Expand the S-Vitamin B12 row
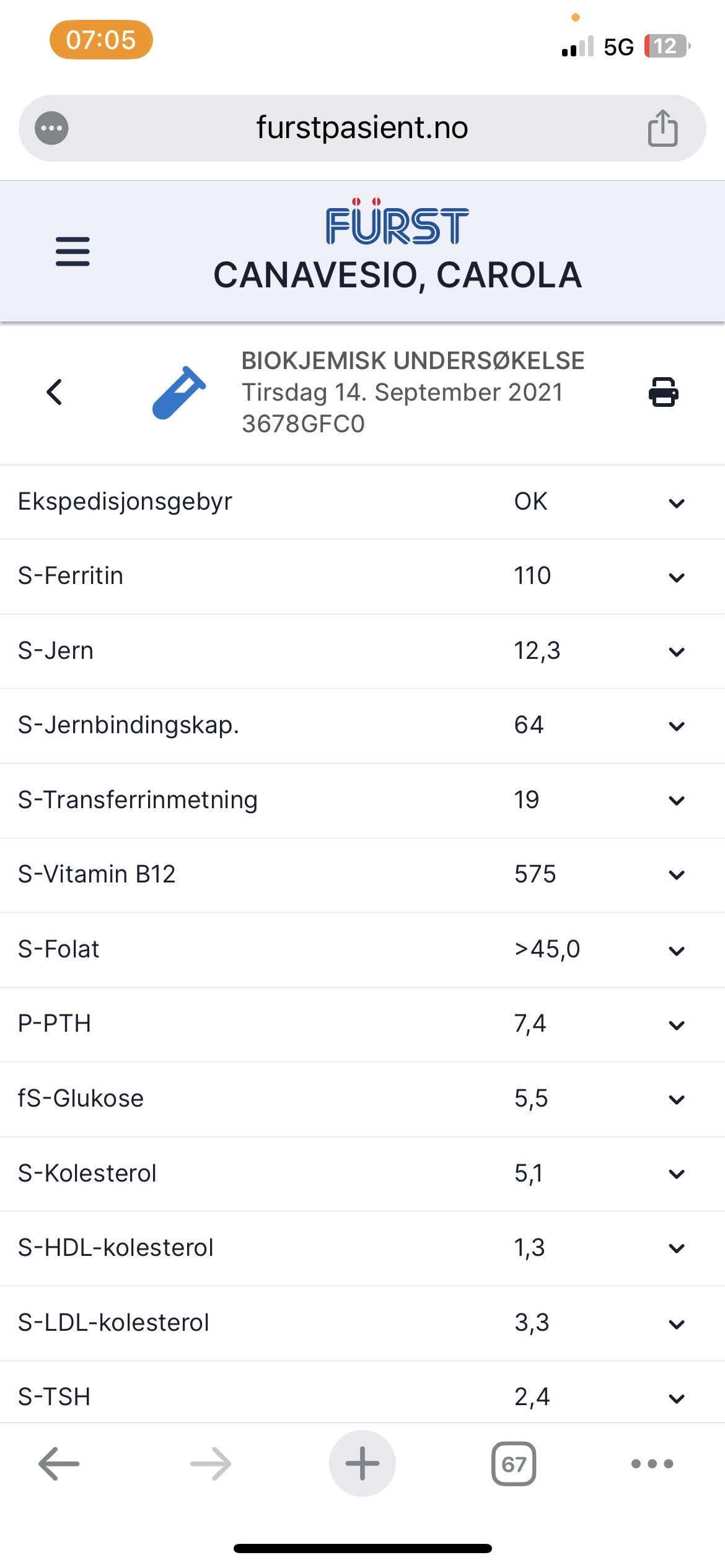The width and height of the screenshot is (725, 1568). (677, 875)
